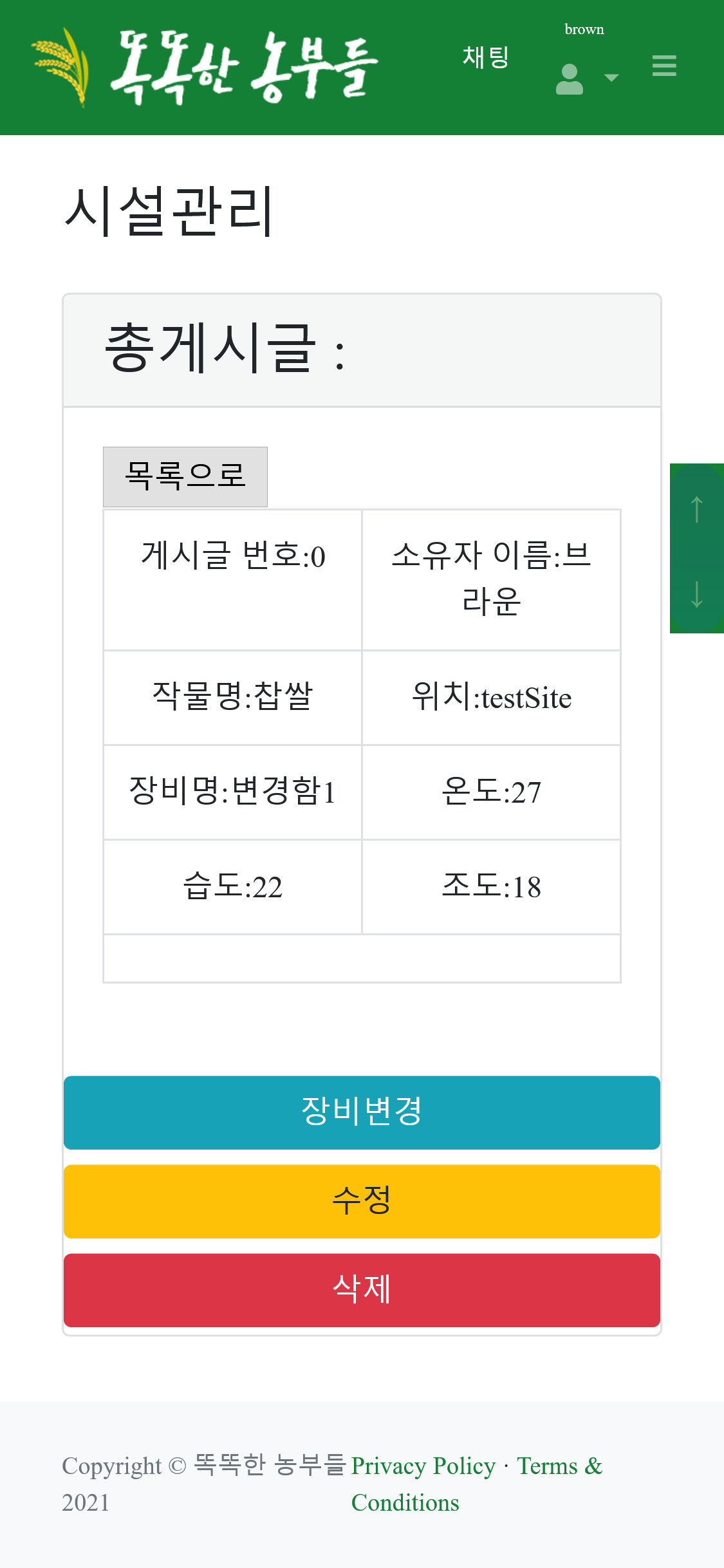
Task: Click the 온도:27 table cell
Action: pos(491,792)
